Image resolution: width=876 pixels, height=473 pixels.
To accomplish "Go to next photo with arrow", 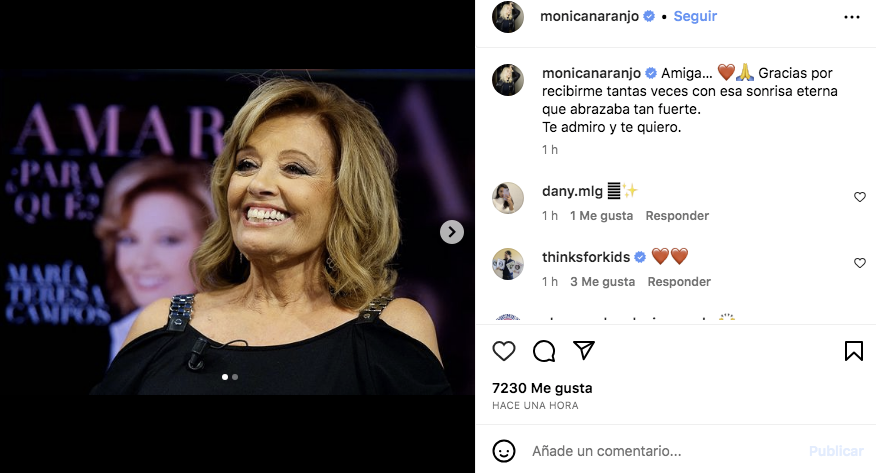I will coord(452,232).
